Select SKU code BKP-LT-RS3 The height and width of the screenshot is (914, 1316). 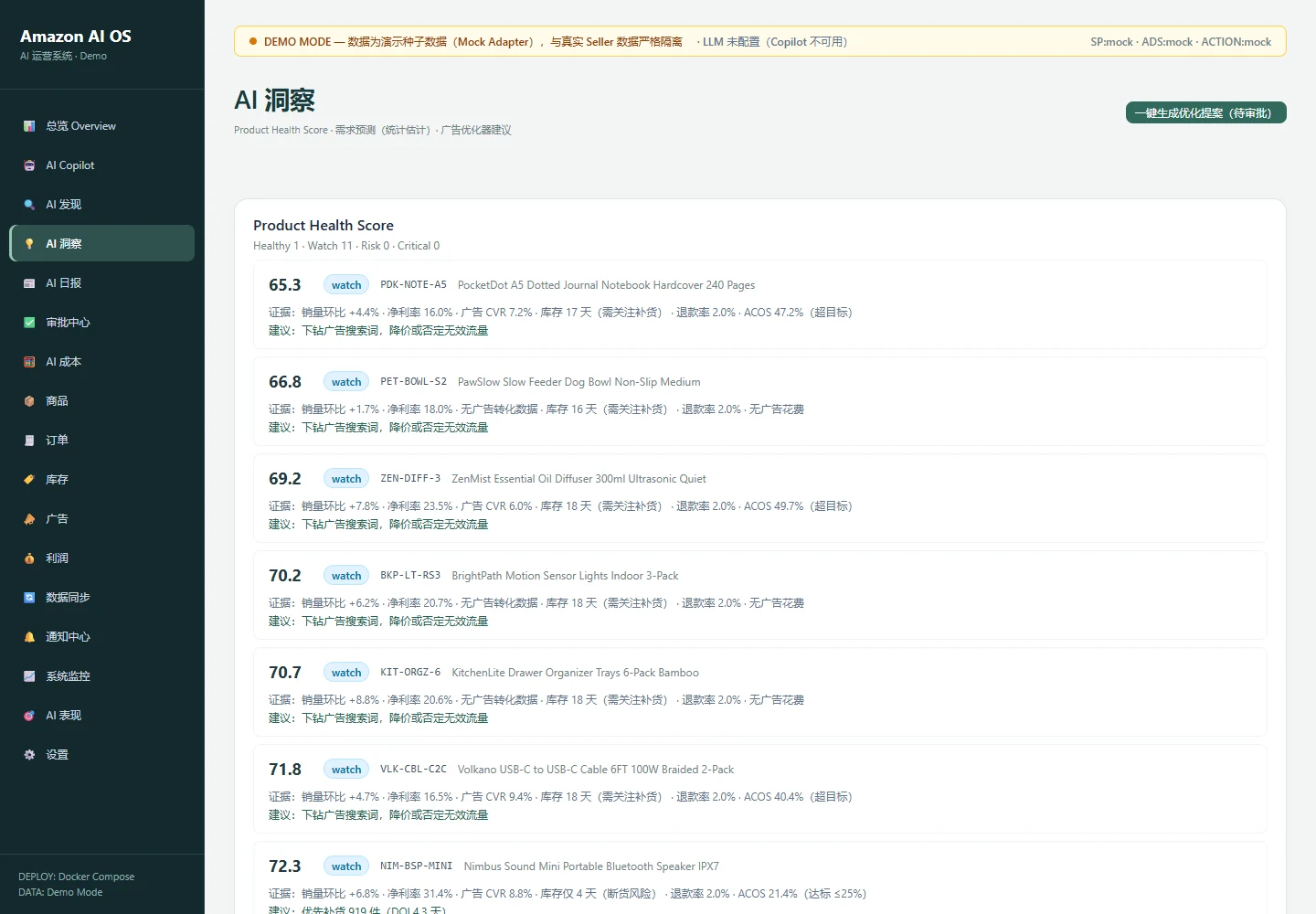(x=410, y=576)
